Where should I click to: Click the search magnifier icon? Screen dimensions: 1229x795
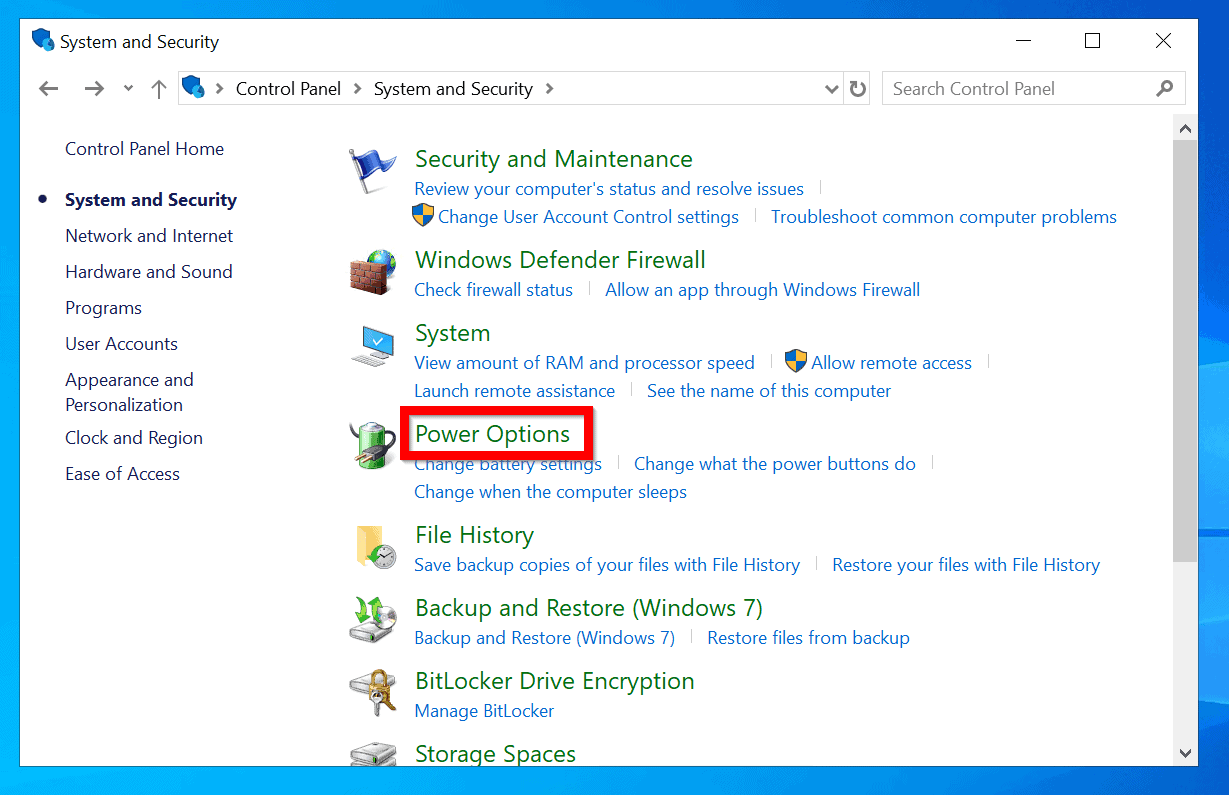coord(1164,88)
